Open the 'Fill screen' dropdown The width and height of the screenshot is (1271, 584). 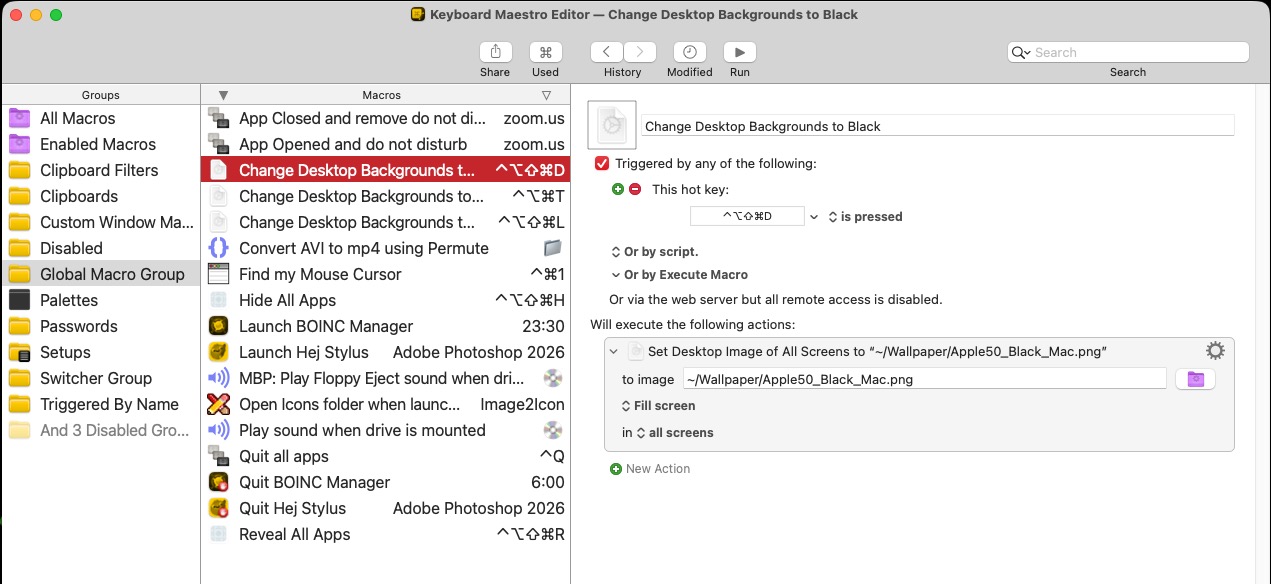[x=658, y=406]
